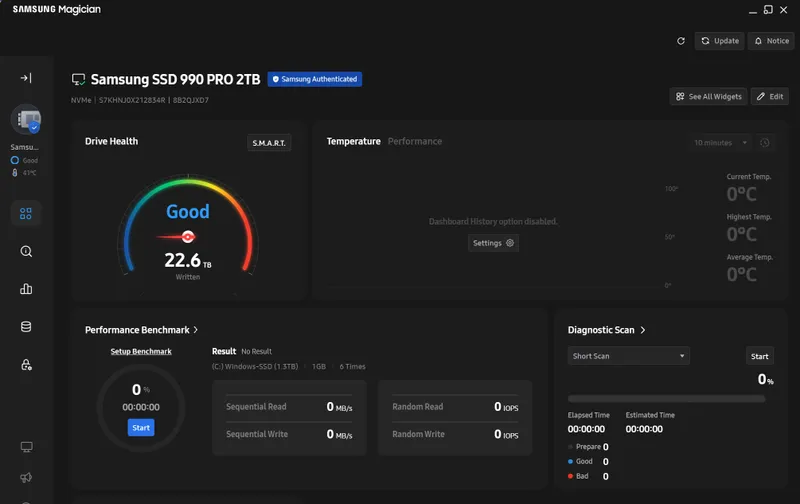Click the '41°C' temperature status in sidebar
800x504 pixels.
point(24,173)
